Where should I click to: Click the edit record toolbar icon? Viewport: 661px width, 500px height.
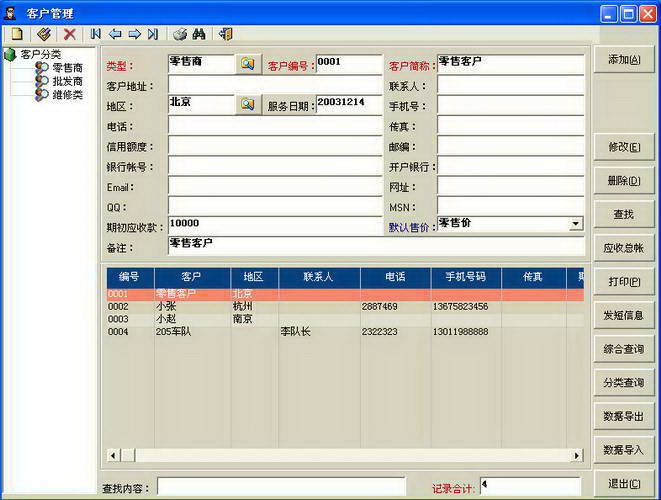[x=44, y=33]
